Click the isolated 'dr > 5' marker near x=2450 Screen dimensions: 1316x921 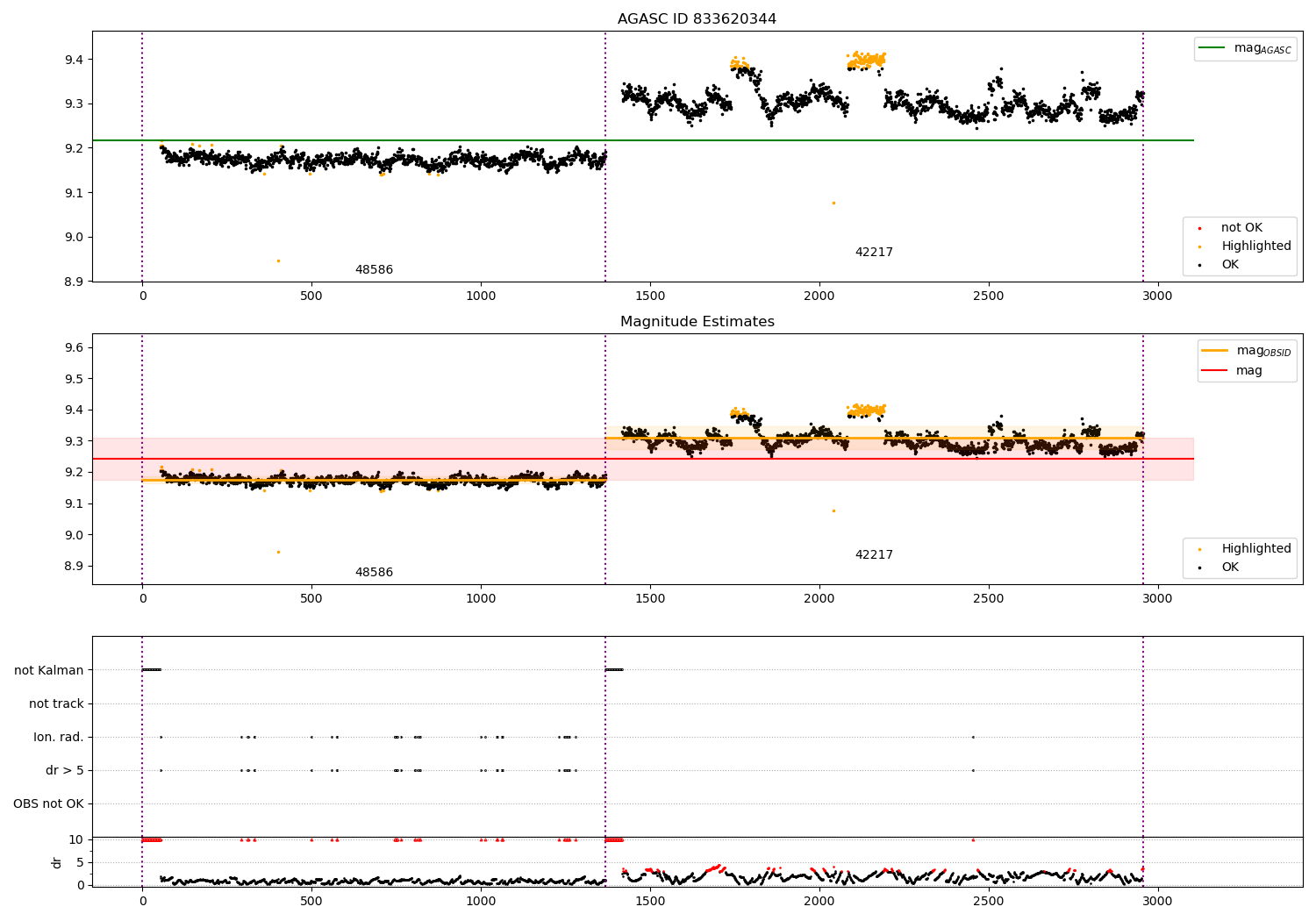(x=973, y=770)
